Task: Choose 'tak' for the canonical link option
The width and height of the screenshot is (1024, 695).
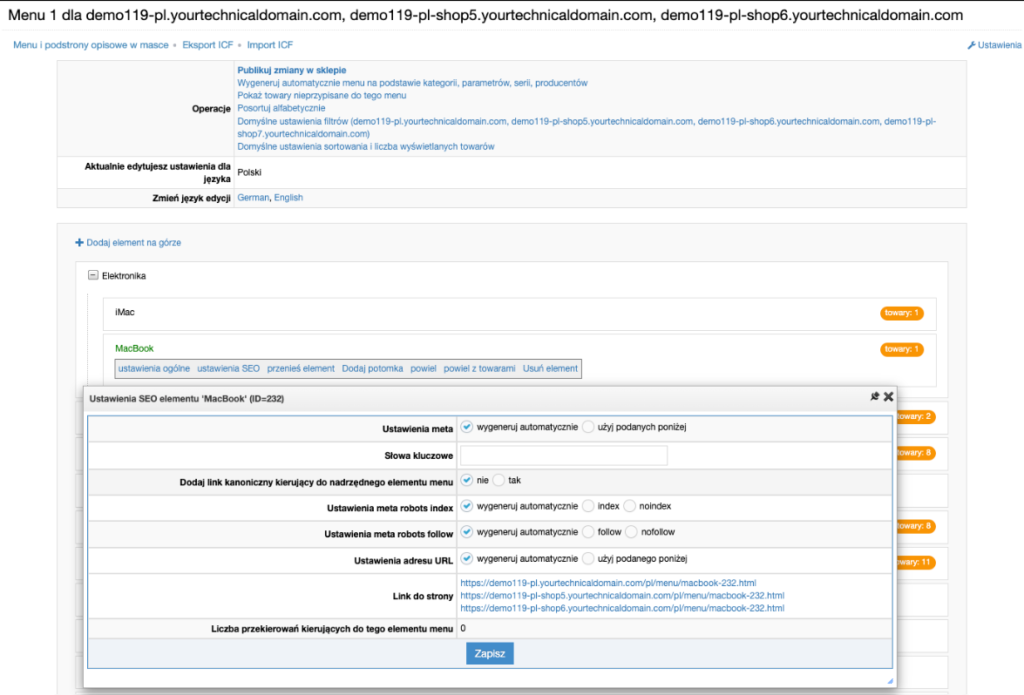Action: [500, 480]
